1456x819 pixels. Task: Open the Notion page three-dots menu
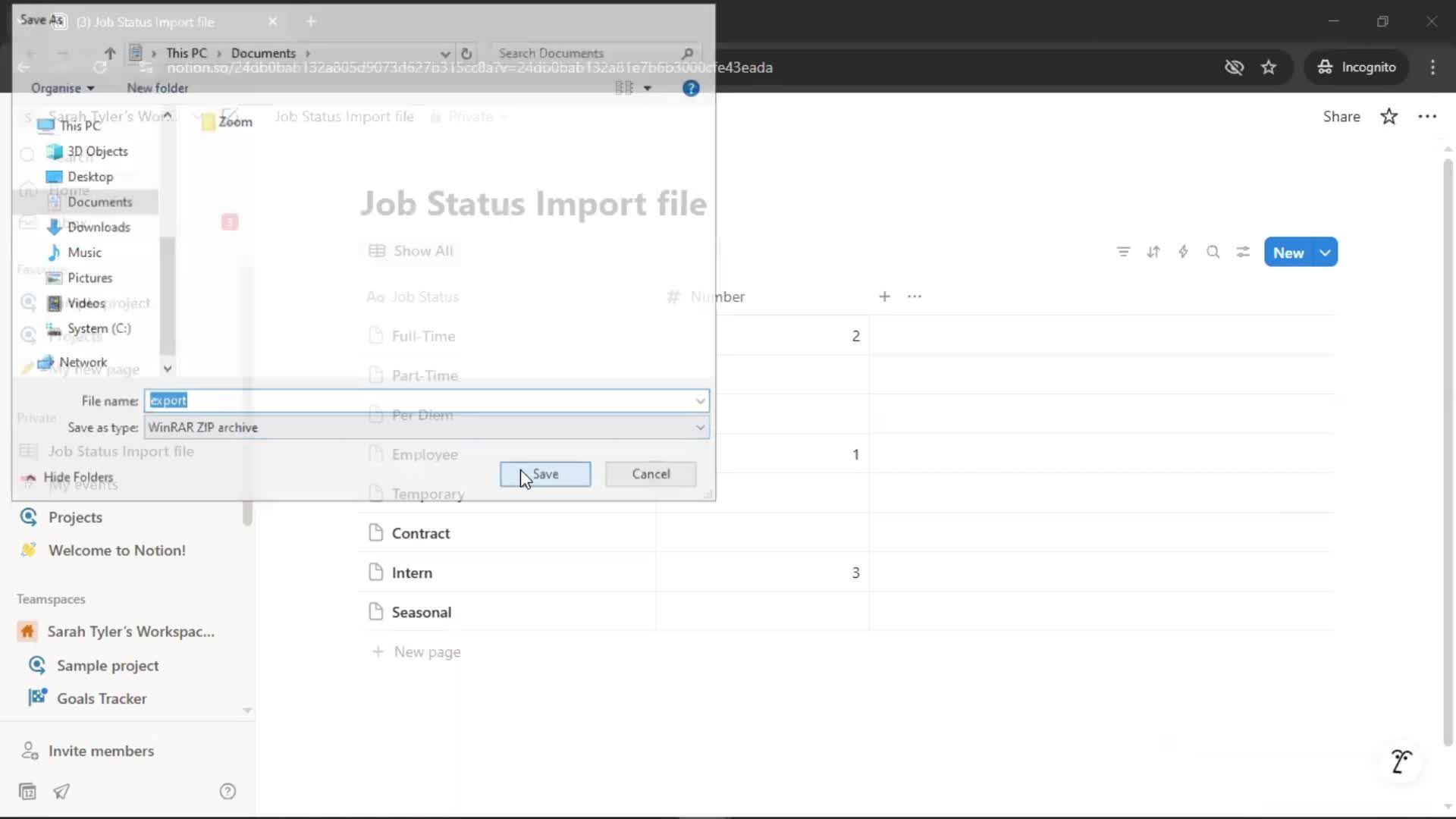pyautogui.click(x=1427, y=116)
